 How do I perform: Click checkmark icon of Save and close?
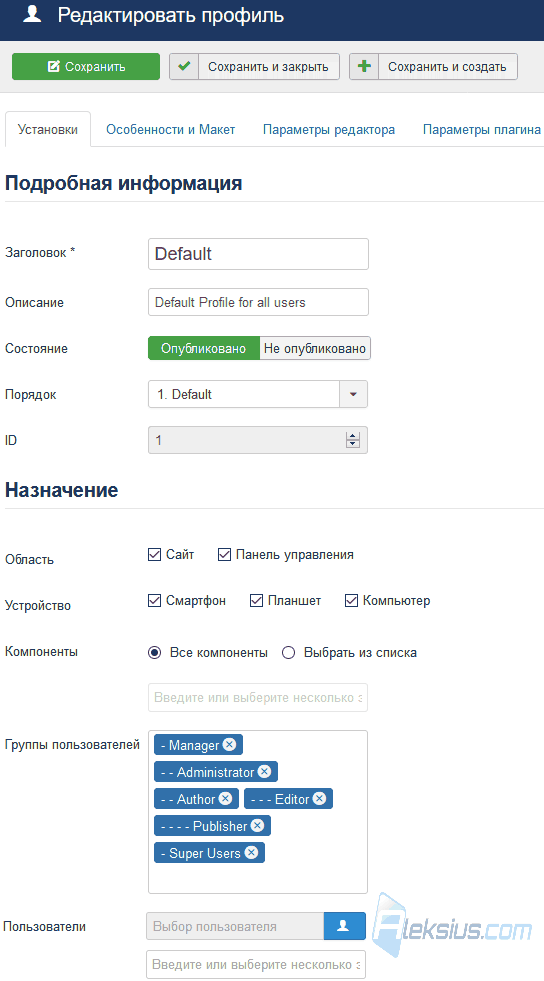point(184,66)
